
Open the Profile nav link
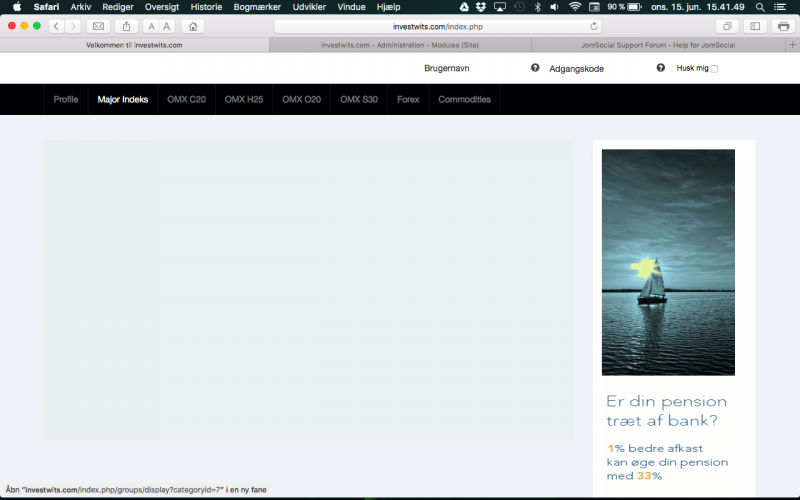(66, 99)
